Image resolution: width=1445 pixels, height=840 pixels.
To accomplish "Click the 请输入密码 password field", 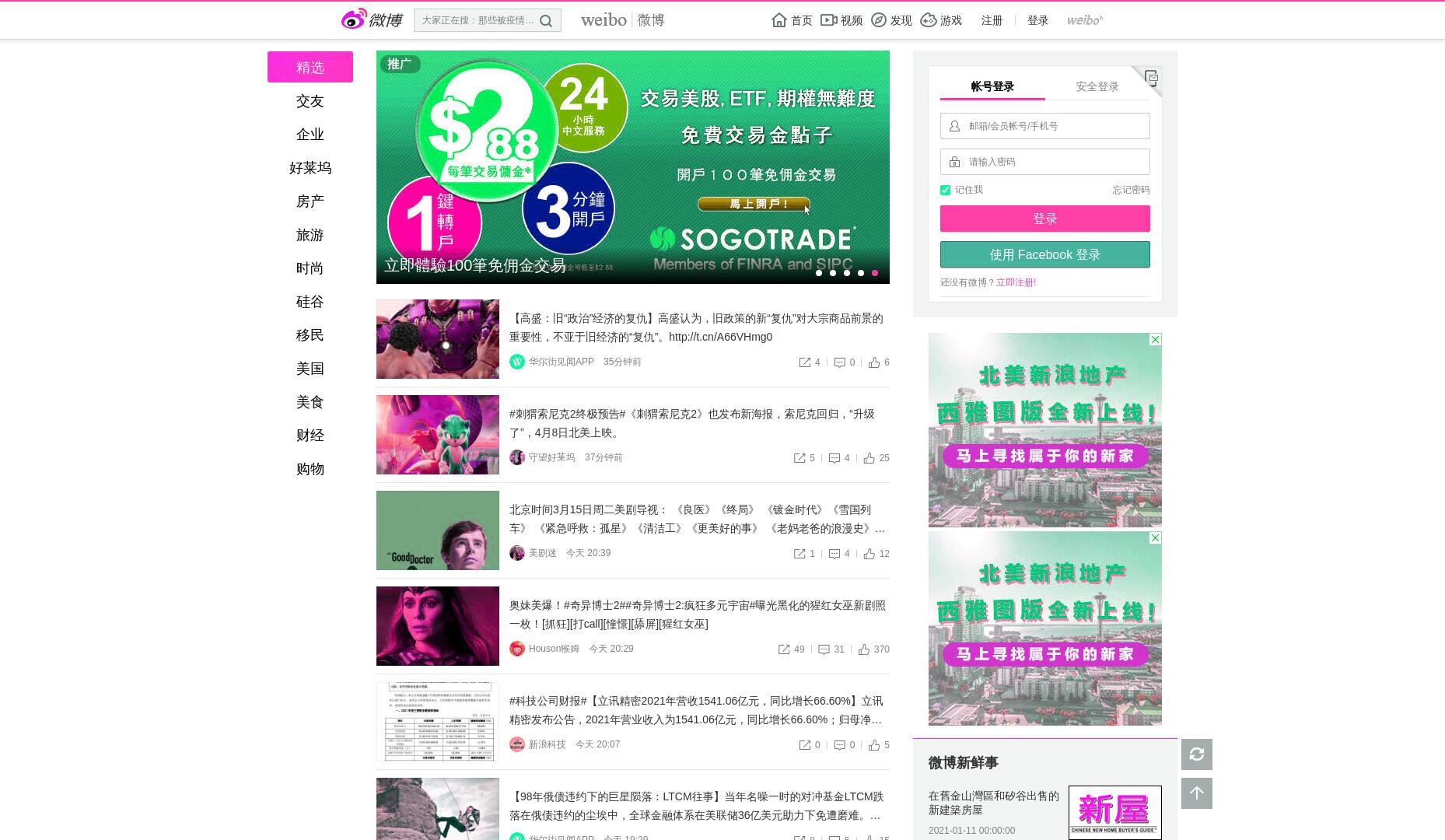I will click(x=1044, y=162).
